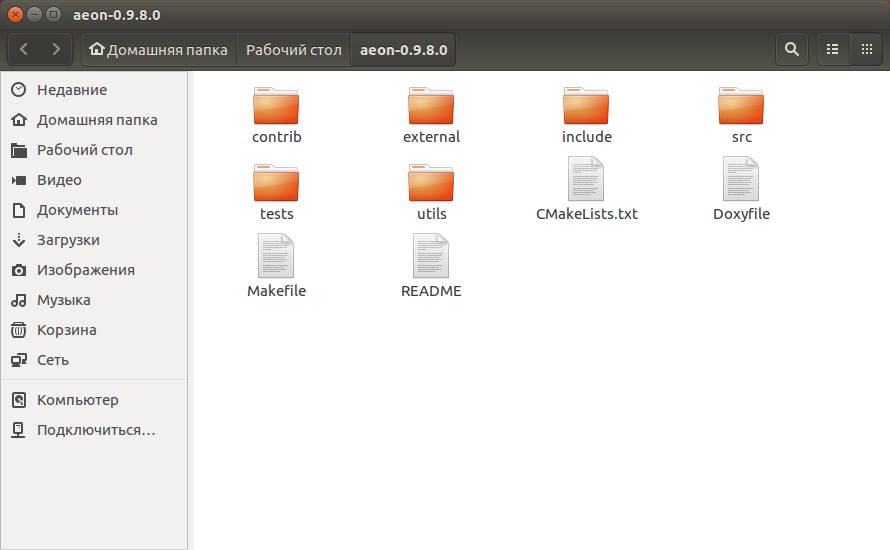Open search with the magnifier icon
Screen dimensions: 890x550
click(x=792, y=49)
